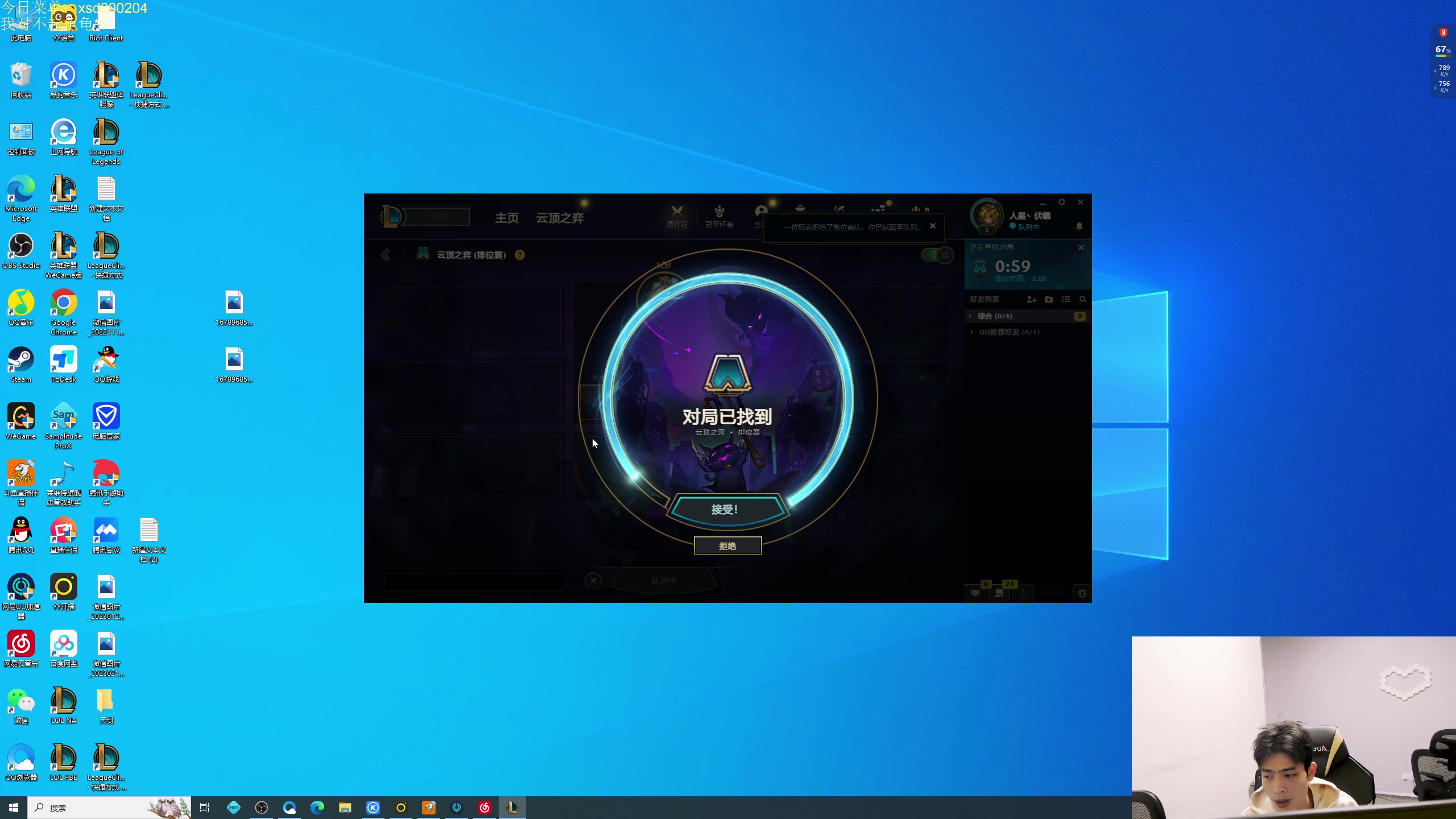Open Microsoft Edge from the taskbar
This screenshot has width=1456, height=819.
pyautogui.click(x=317, y=808)
